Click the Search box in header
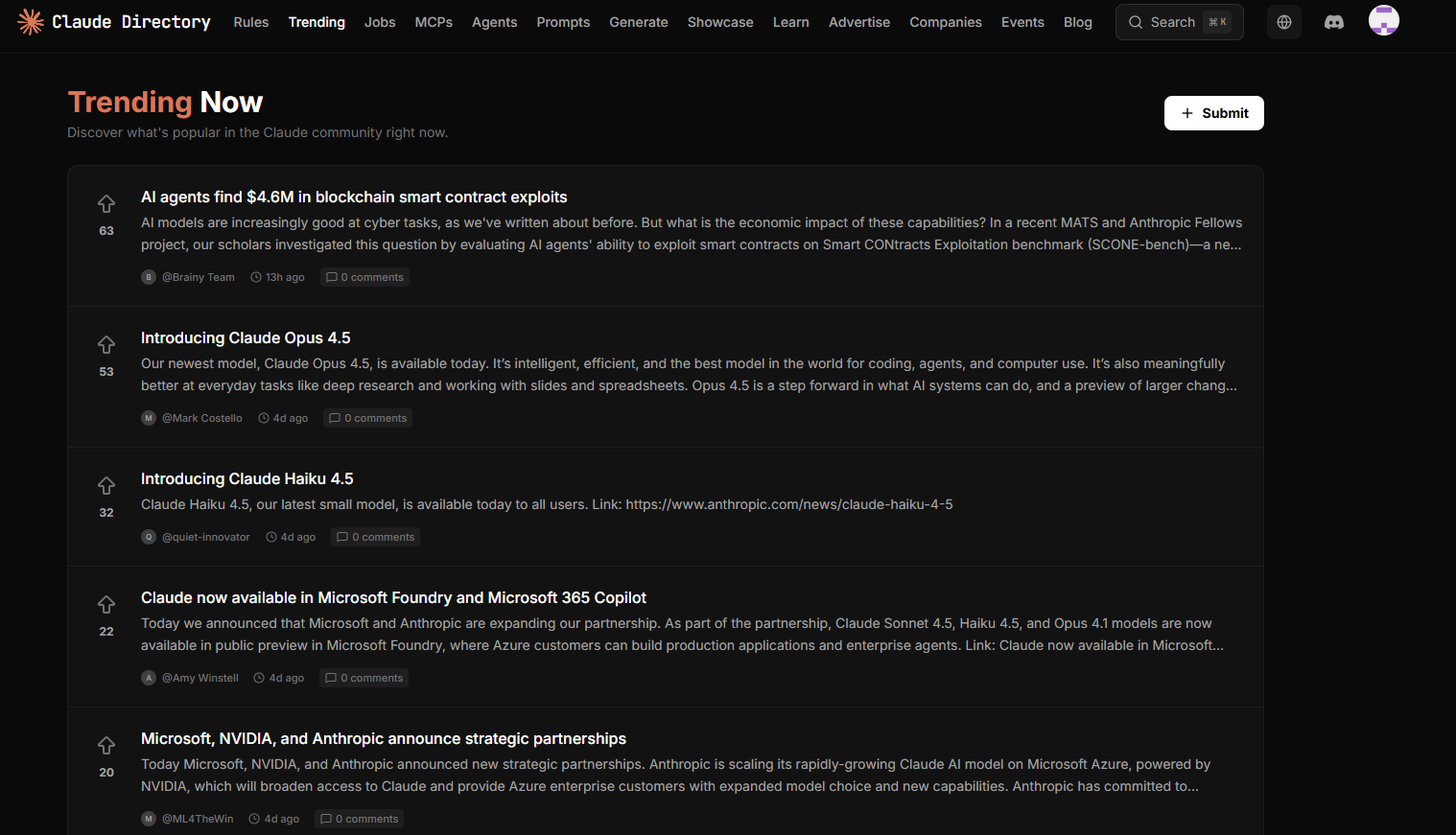 coord(1180,22)
